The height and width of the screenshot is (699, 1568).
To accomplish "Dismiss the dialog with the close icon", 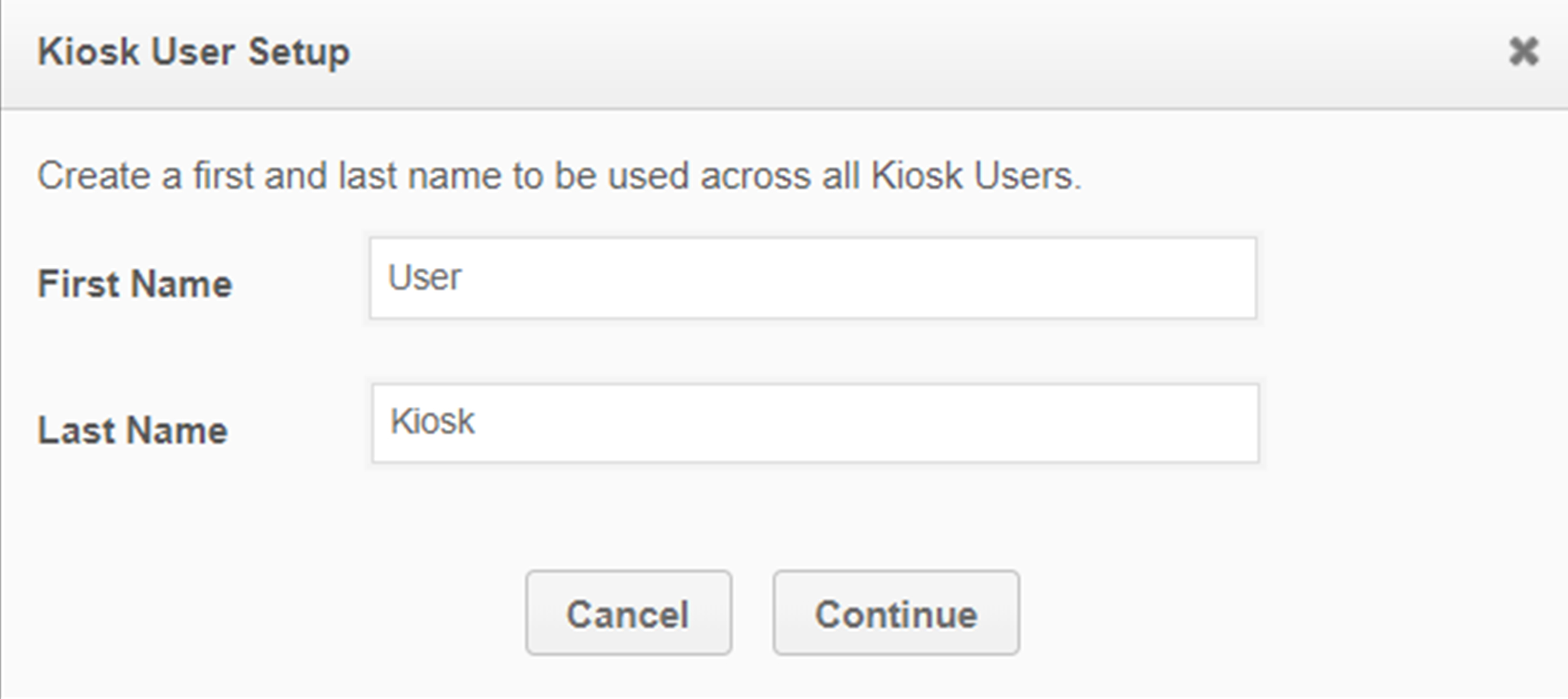I will (x=1525, y=51).
